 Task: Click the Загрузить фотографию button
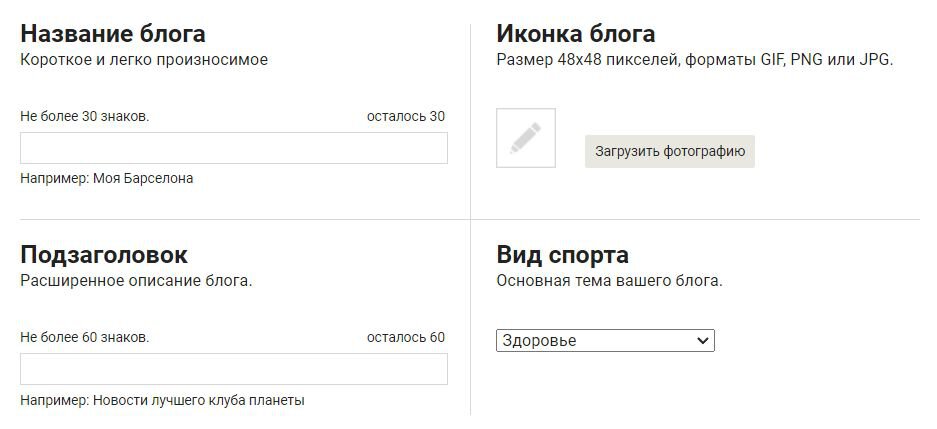click(670, 151)
